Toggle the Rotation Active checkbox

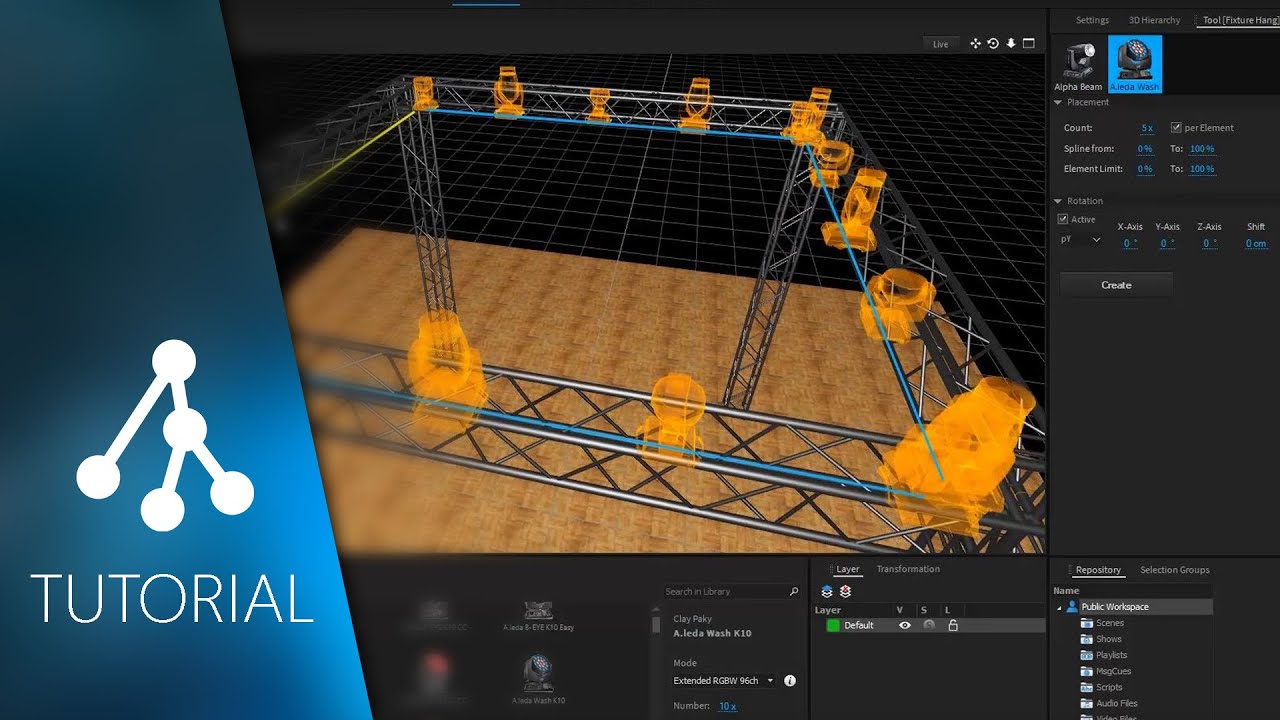(1064, 219)
